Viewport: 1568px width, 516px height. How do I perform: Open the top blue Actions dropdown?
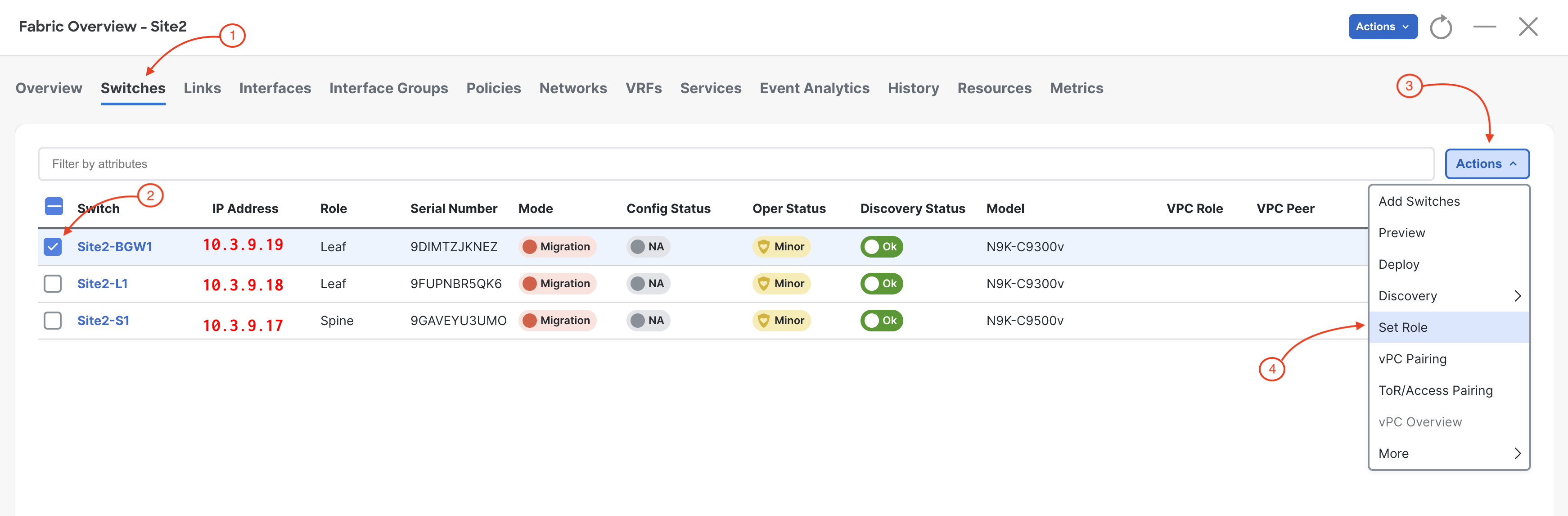tap(1382, 27)
